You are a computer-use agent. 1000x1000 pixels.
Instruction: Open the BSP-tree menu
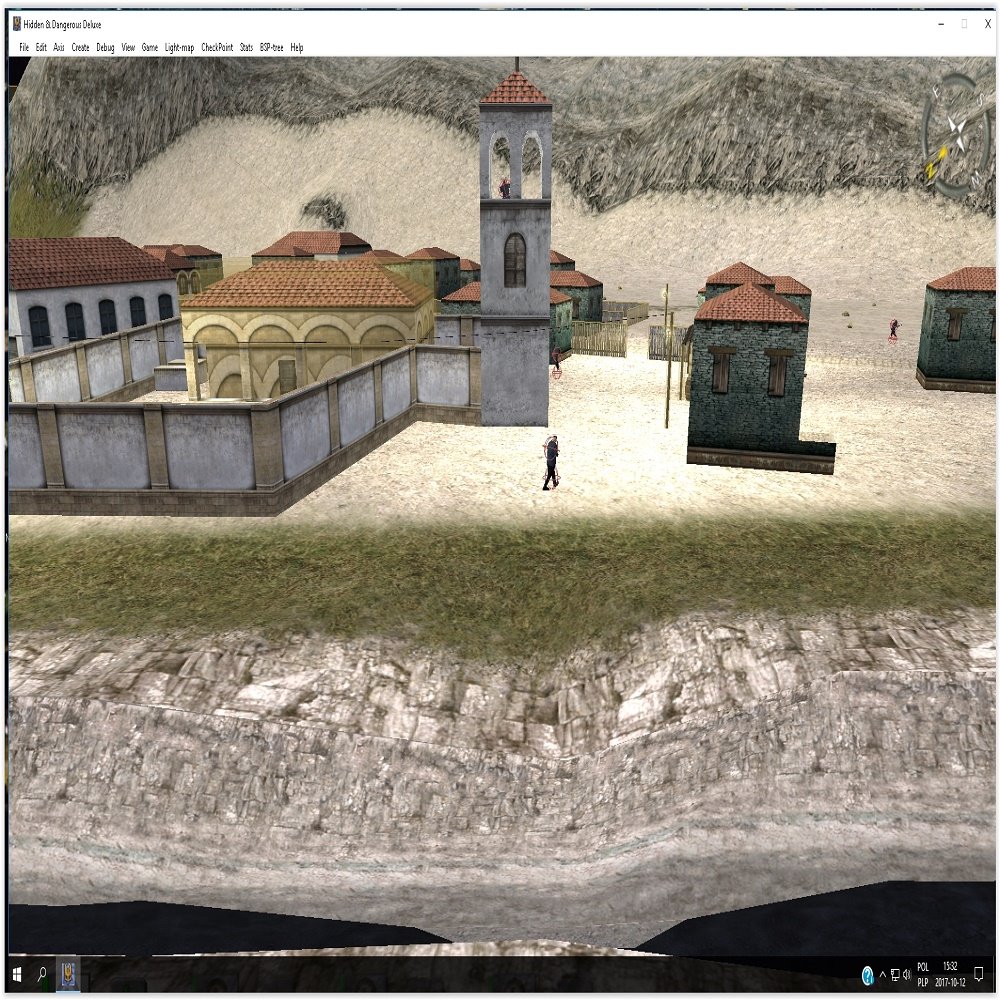[272, 47]
